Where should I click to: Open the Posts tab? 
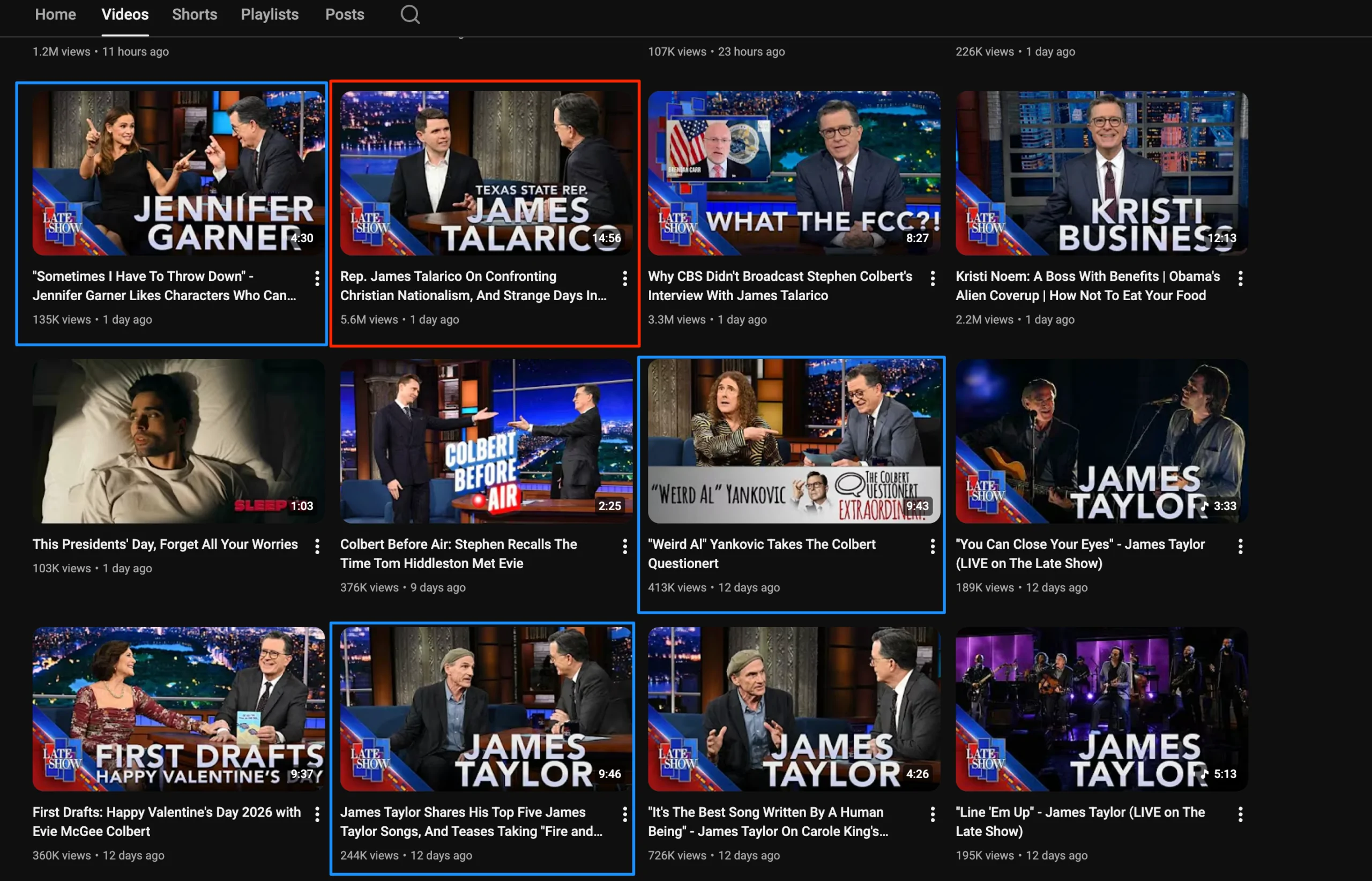345,14
